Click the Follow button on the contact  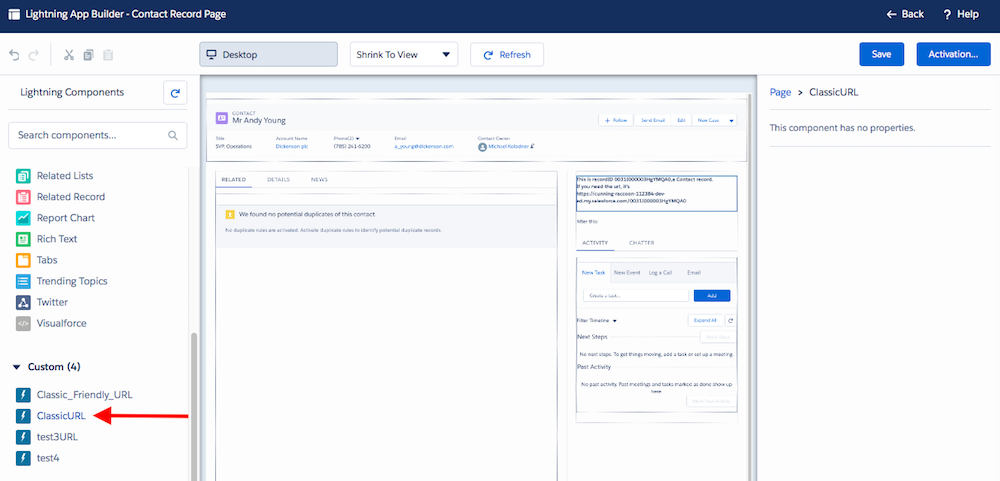coord(616,120)
